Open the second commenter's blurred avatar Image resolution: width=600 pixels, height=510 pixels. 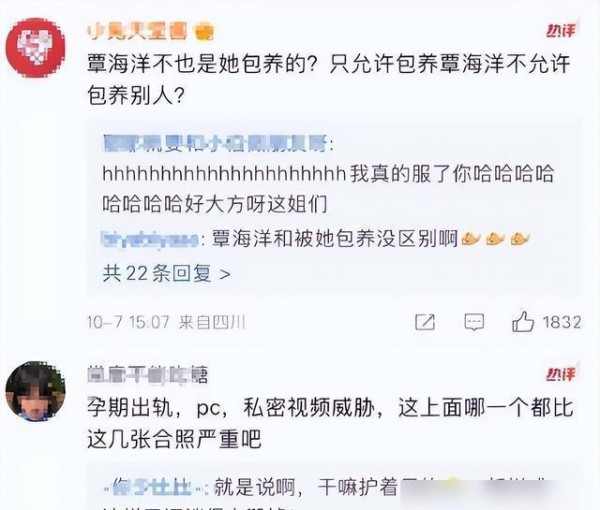(35, 391)
